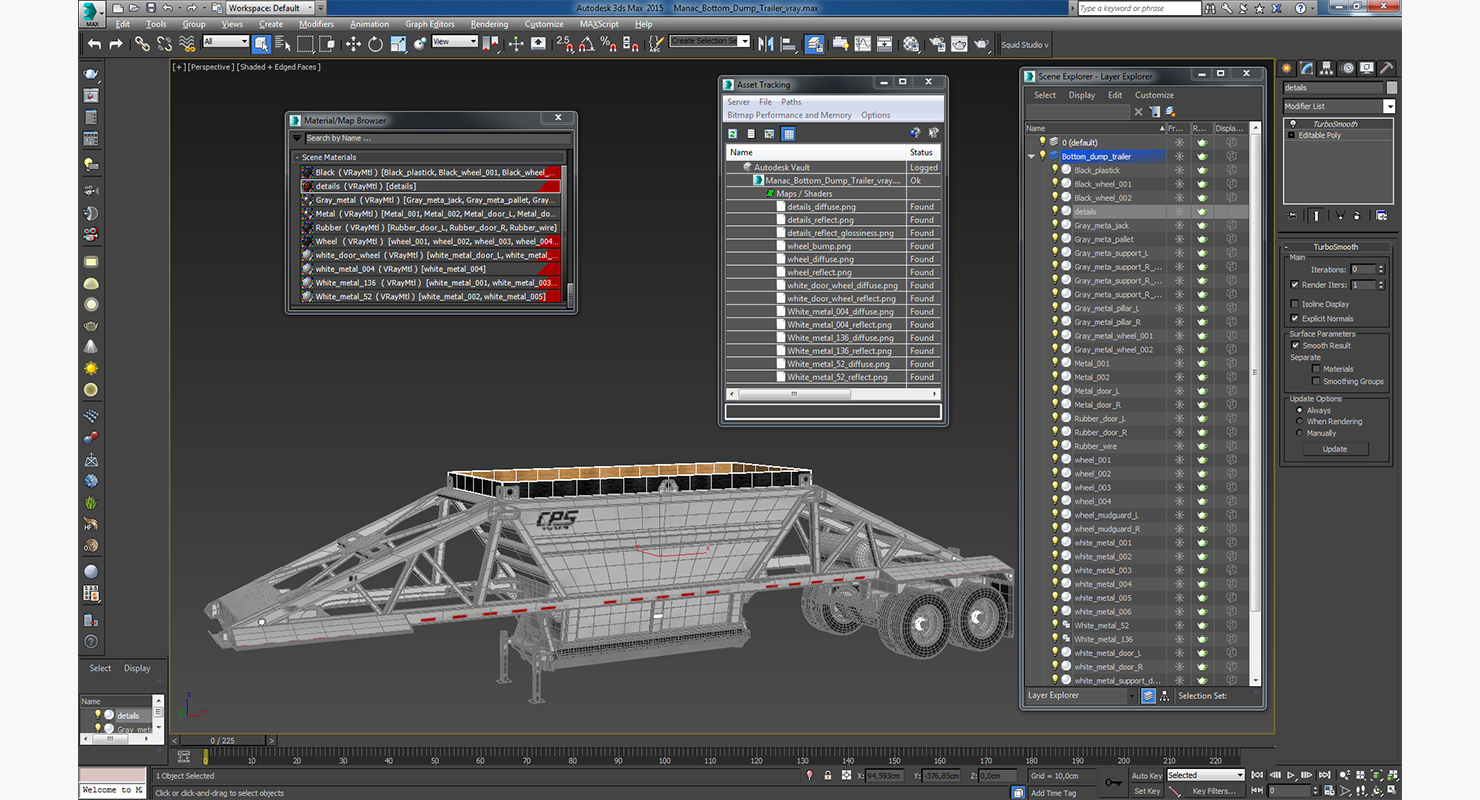This screenshot has width=1480, height=800.
Task: Toggle the Smooth Result checkbox
Action: pyautogui.click(x=1295, y=345)
